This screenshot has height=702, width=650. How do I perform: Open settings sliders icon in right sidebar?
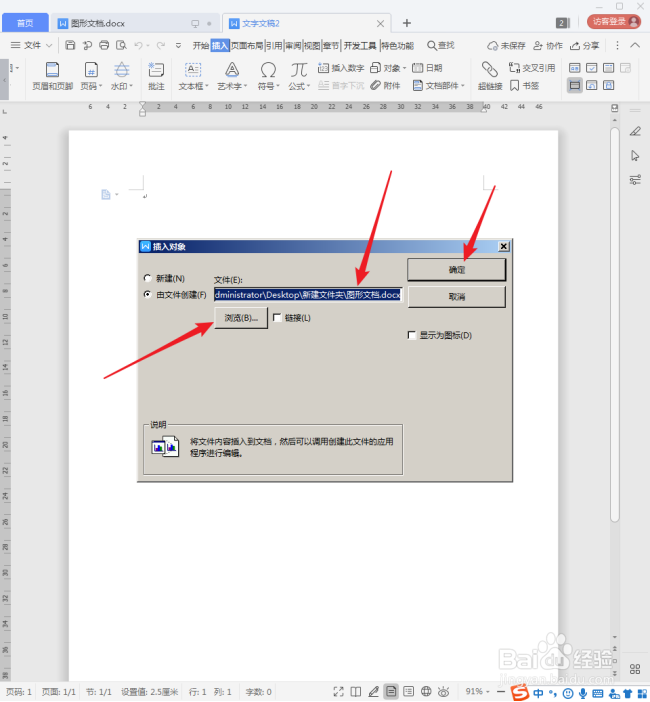coord(635,180)
